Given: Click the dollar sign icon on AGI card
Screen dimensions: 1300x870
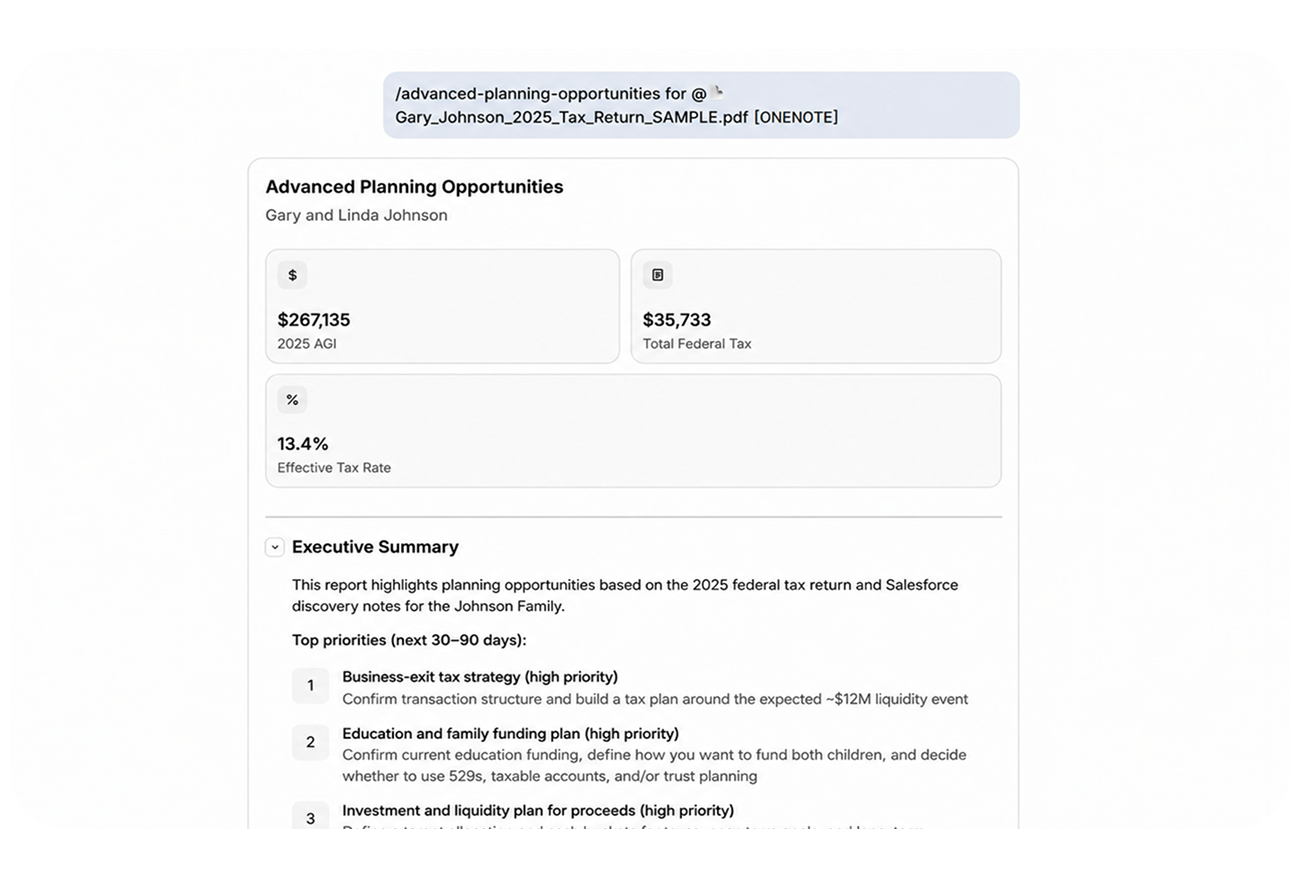Looking at the screenshot, I should click(292, 275).
